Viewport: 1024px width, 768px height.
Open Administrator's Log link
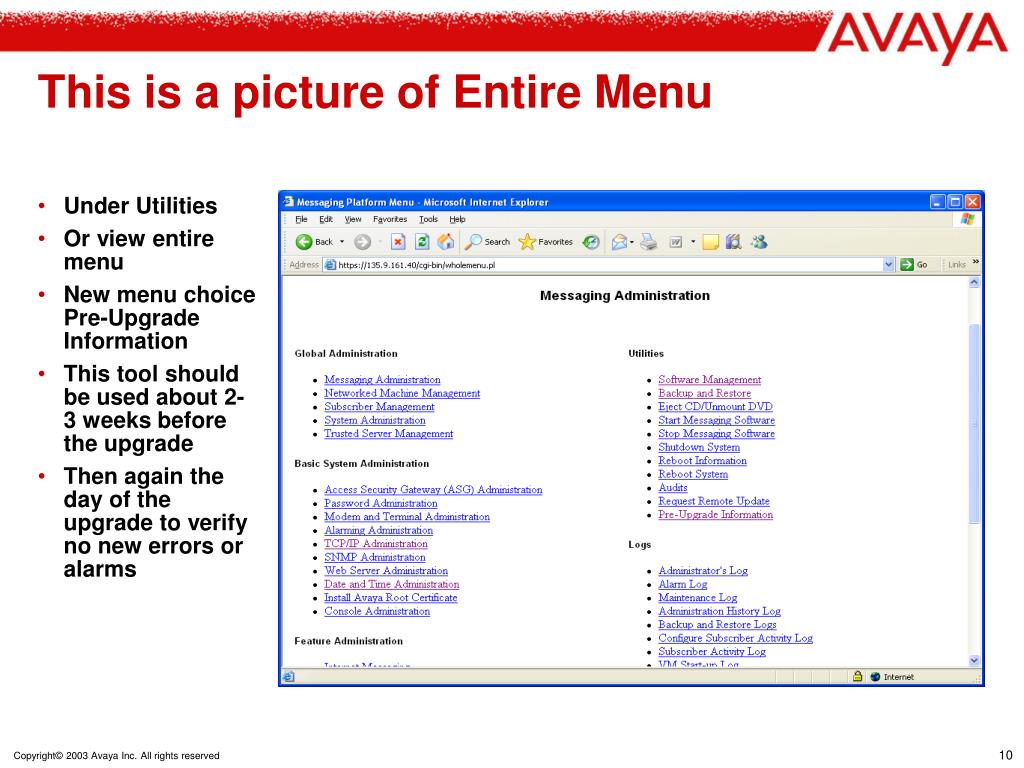tap(703, 571)
